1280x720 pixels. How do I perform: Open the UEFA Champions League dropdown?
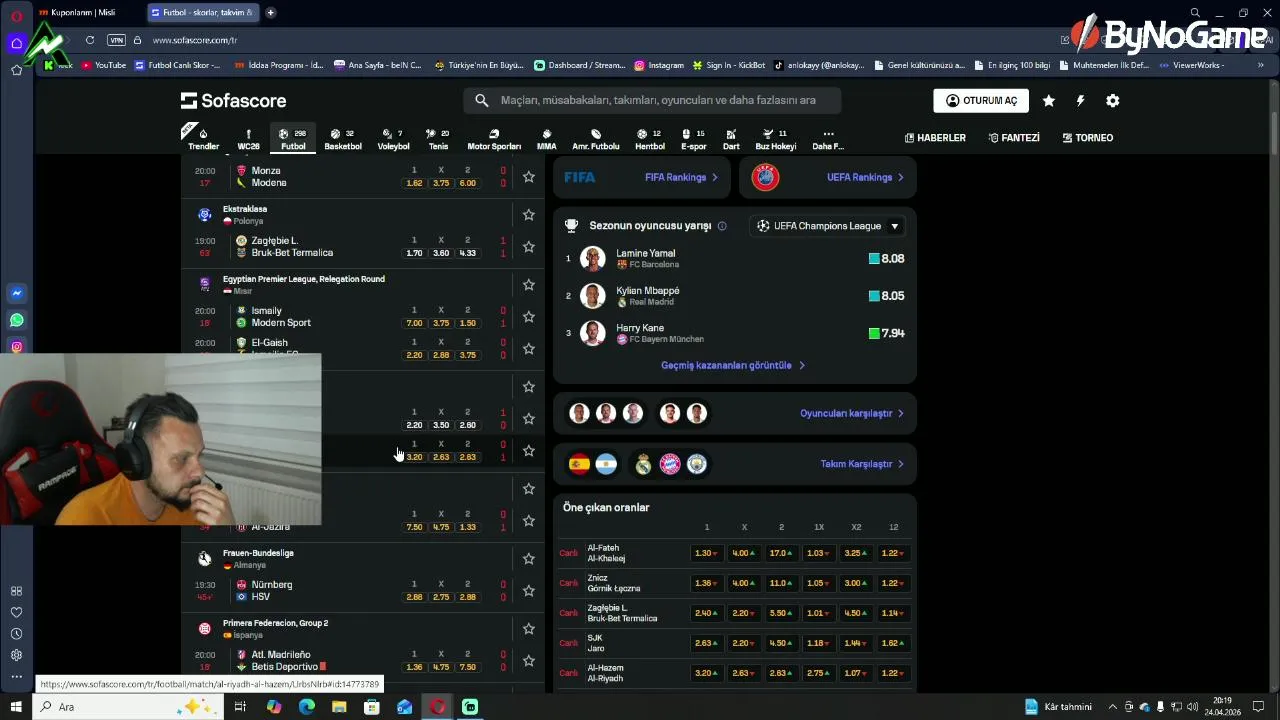pos(828,226)
